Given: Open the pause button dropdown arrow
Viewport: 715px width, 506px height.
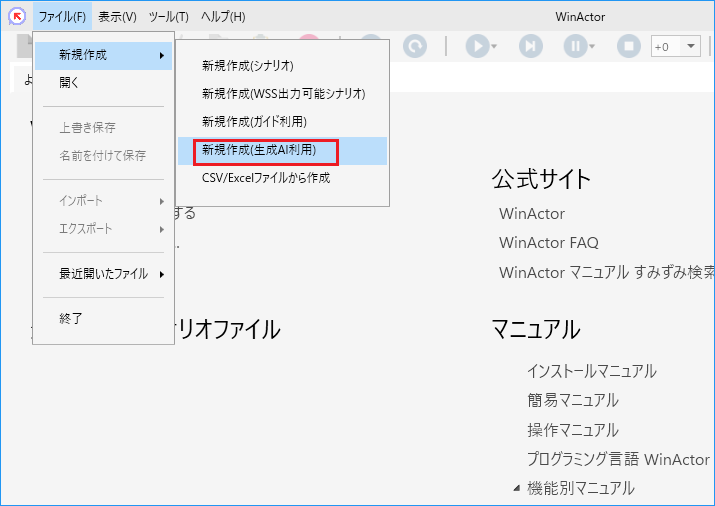Looking at the screenshot, I should pos(592,46).
